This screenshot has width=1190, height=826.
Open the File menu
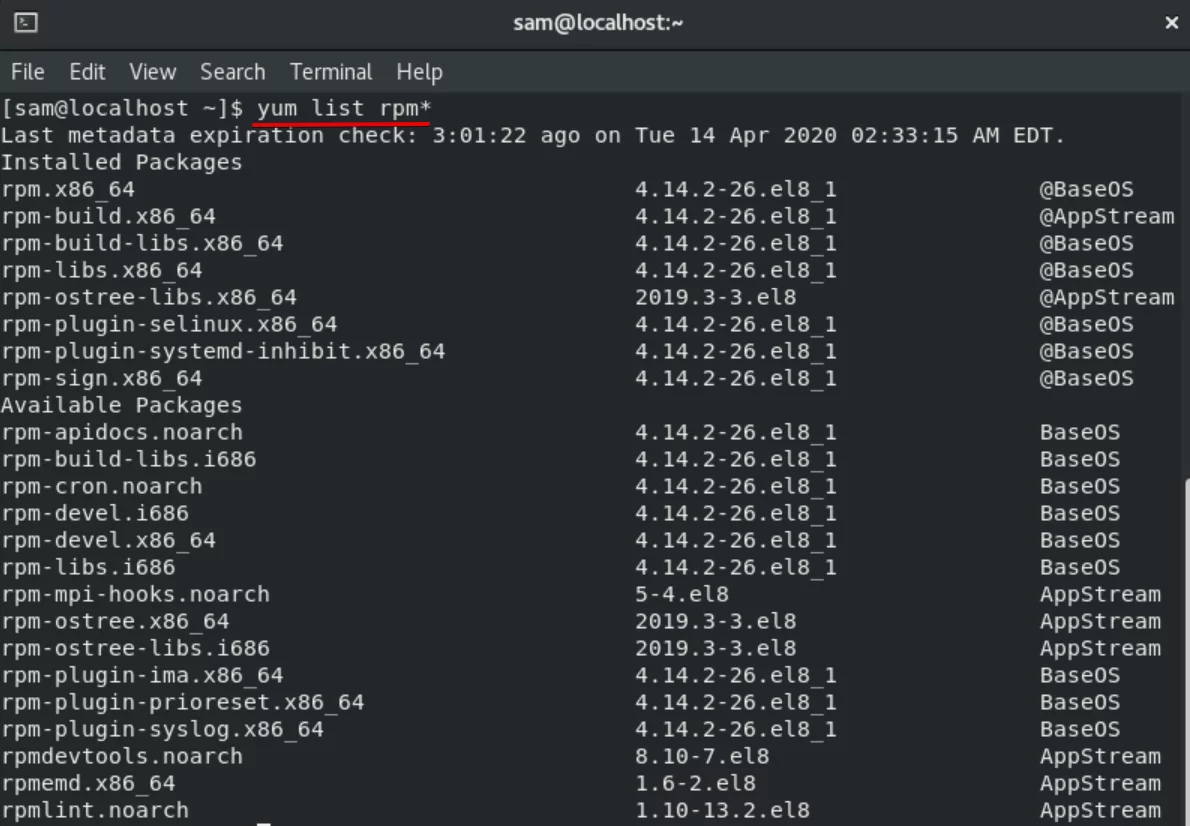tap(27, 72)
